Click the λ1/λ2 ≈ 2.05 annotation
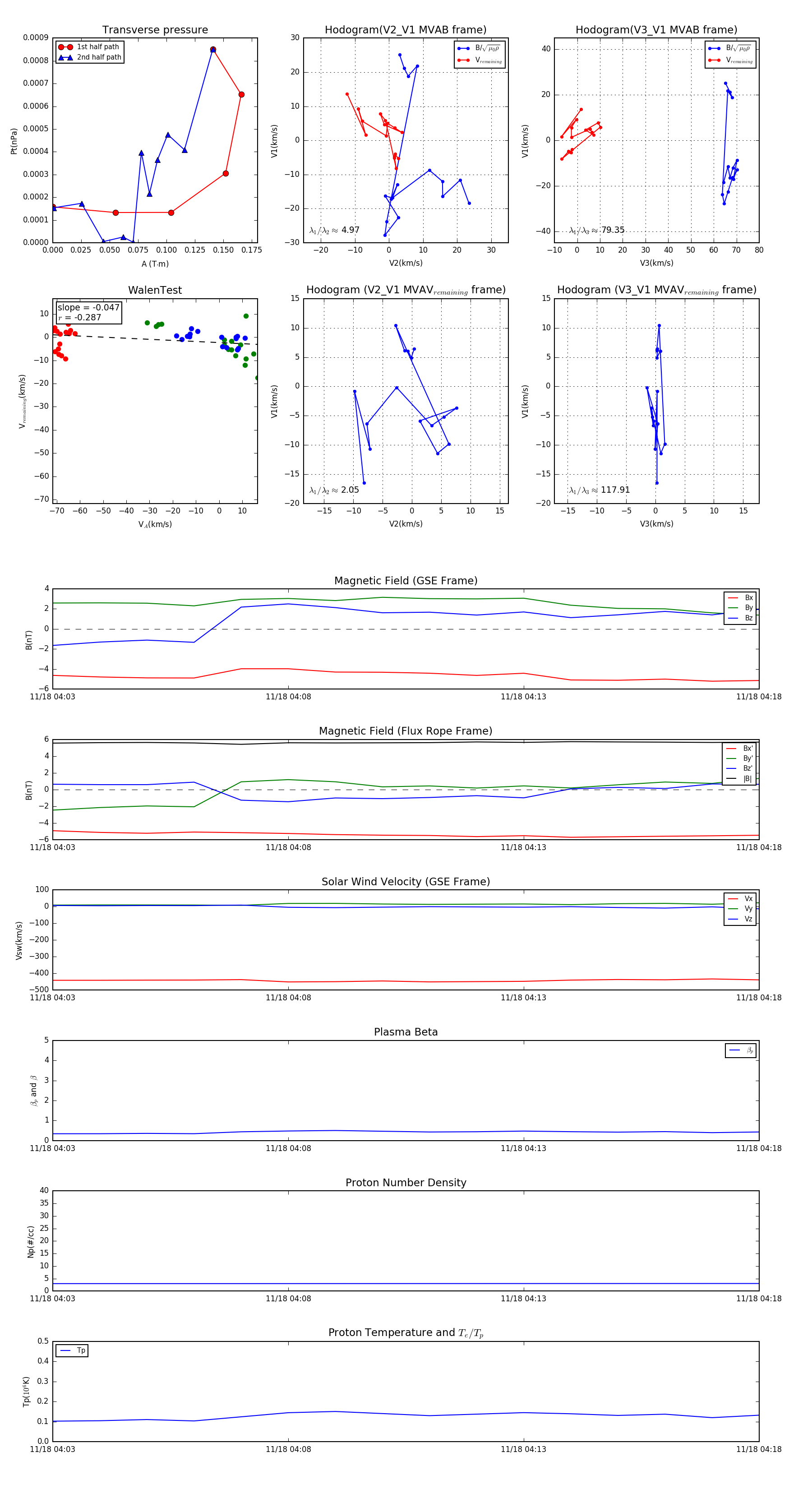This screenshot has height=1489, width=812. [x=334, y=490]
